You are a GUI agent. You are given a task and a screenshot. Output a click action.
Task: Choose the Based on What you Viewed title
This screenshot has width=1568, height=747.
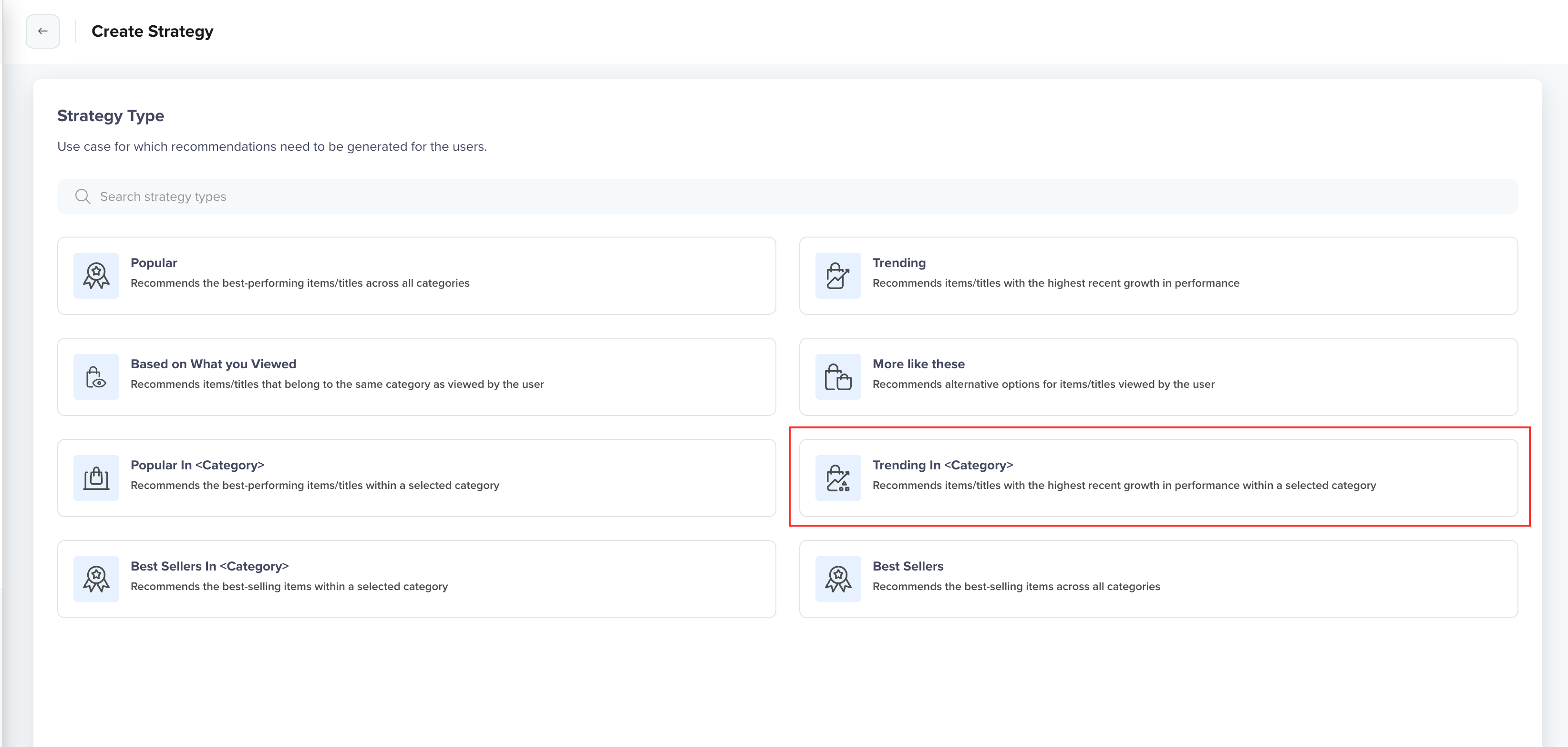[x=214, y=364]
